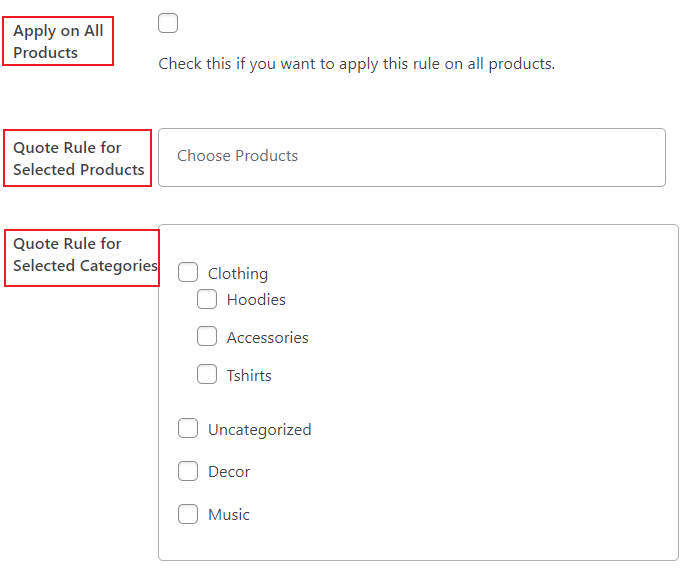Mark the Uncategorized category checkbox
This screenshot has width=688, height=571.
188,428
